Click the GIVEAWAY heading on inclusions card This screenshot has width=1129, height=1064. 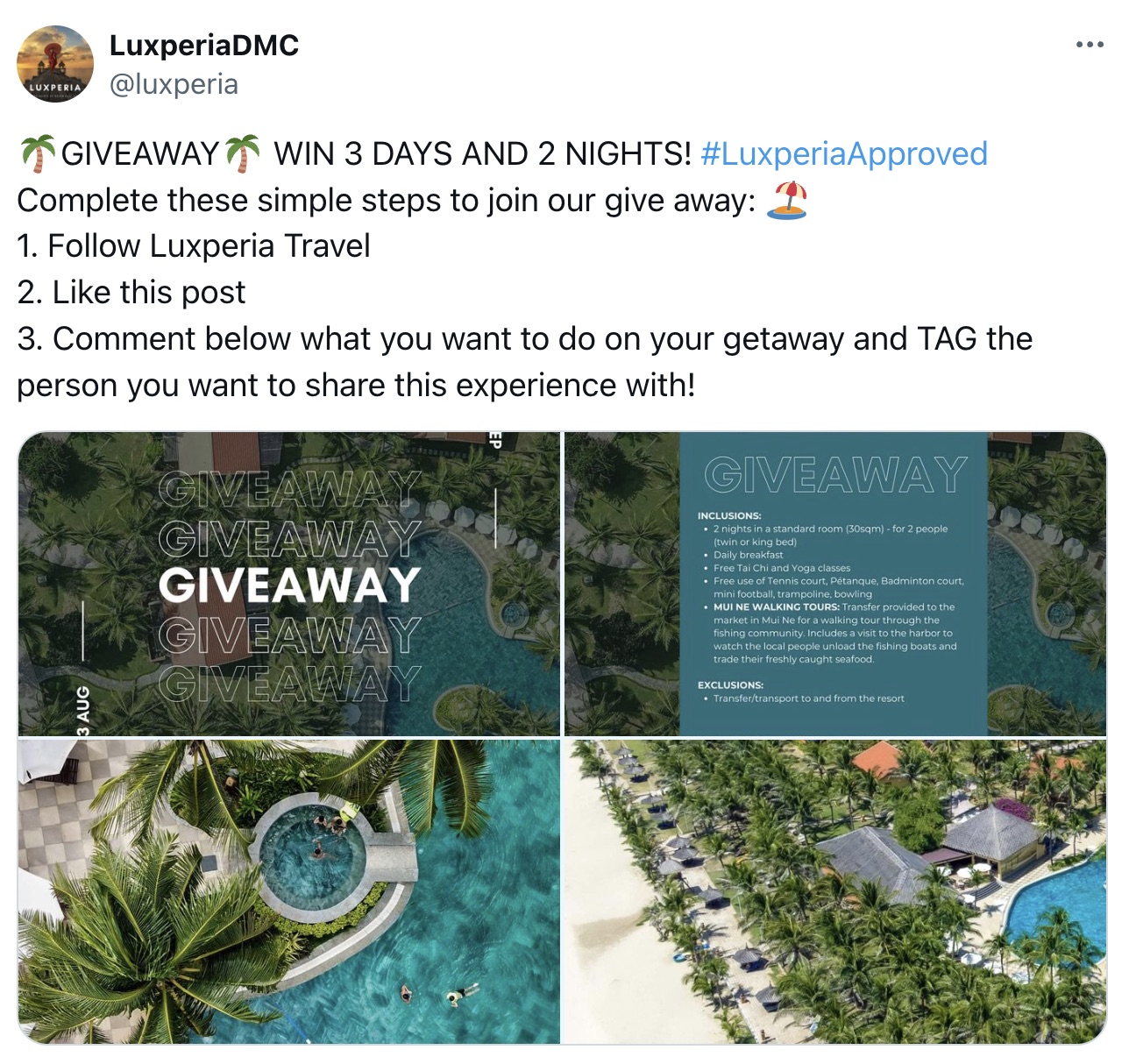(835, 475)
